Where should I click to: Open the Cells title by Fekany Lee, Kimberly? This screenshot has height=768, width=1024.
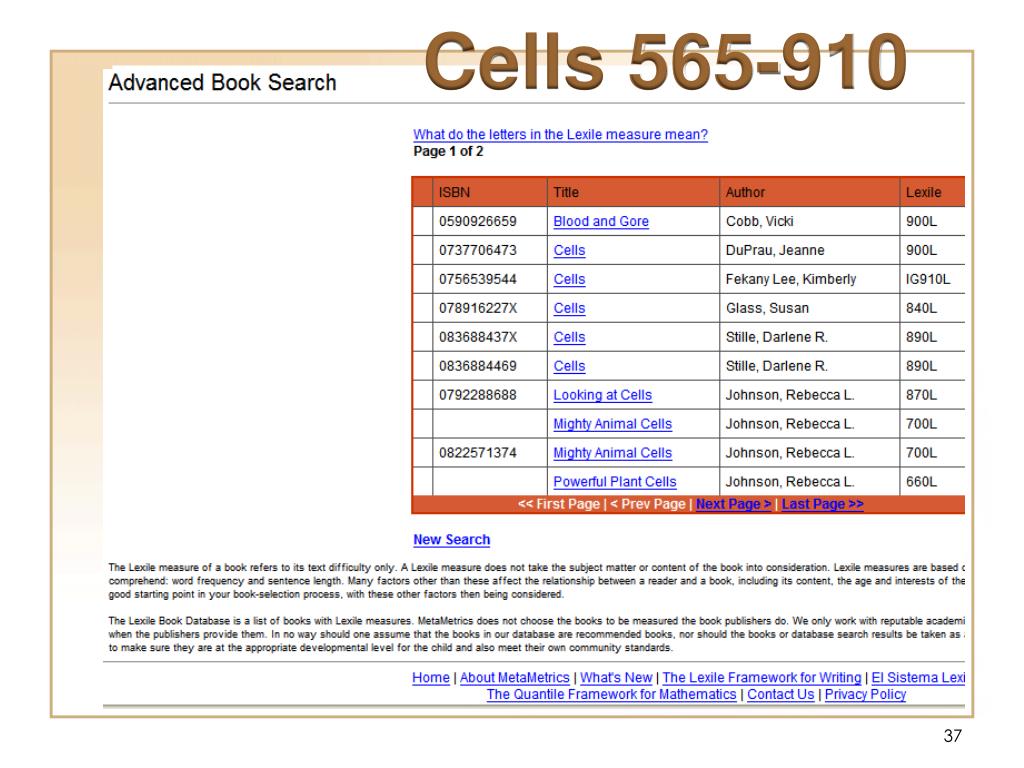tap(569, 279)
